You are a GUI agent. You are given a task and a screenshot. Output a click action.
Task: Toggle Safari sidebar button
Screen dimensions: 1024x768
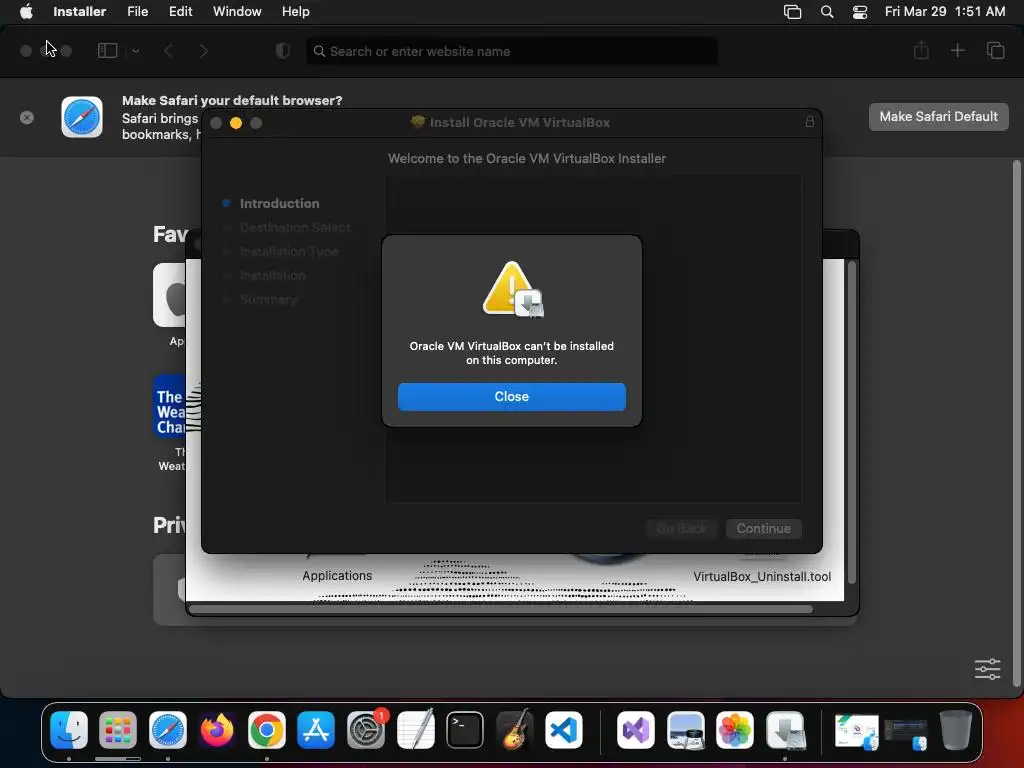click(x=107, y=50)
